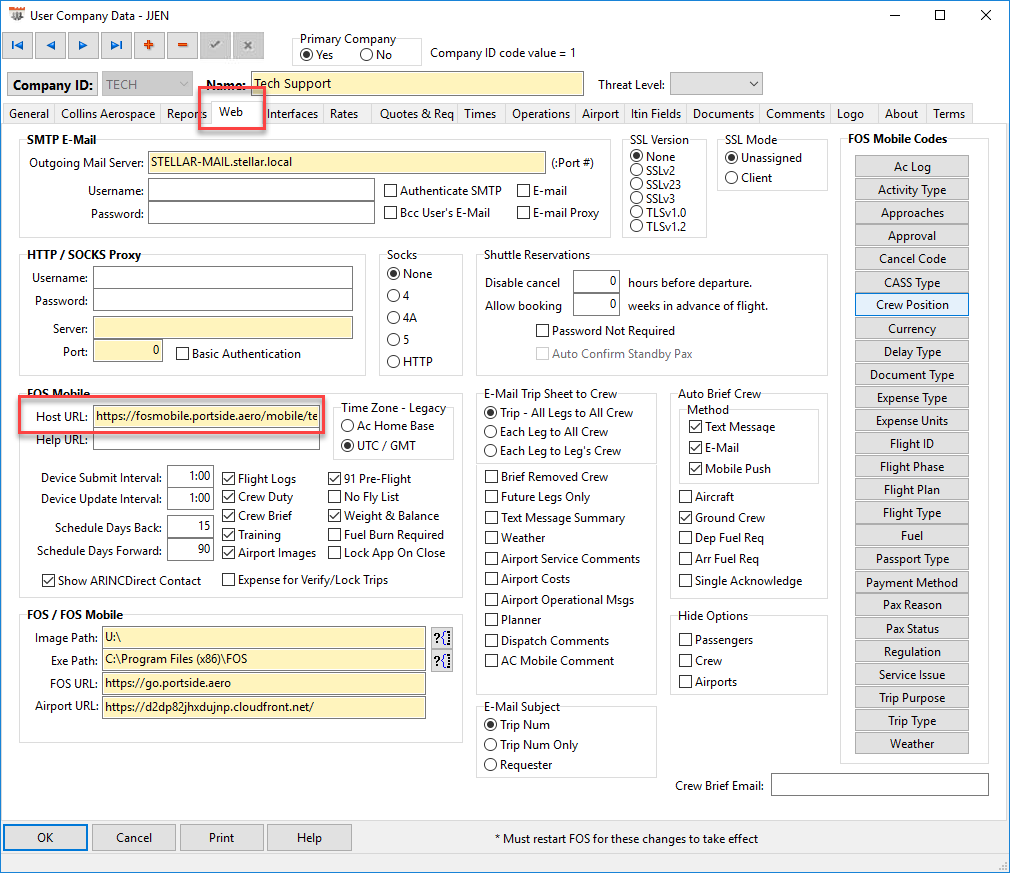Go to next record arrow icon
The width and height of the screenshot is (1010, 873).
pyautogui.click(x=83, y=45)
